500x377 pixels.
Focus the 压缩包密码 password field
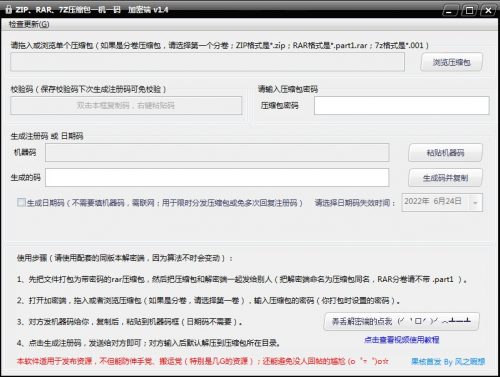401,106
